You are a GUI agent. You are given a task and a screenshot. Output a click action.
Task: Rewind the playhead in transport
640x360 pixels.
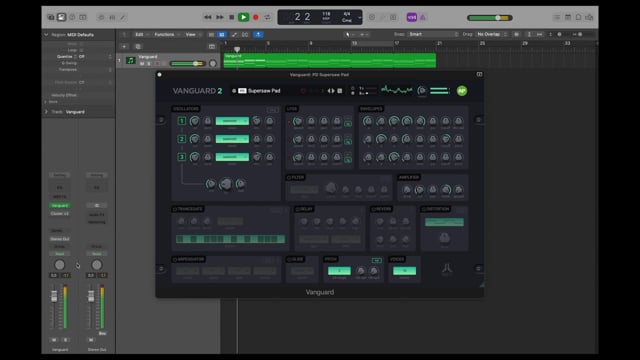[207, 18]
